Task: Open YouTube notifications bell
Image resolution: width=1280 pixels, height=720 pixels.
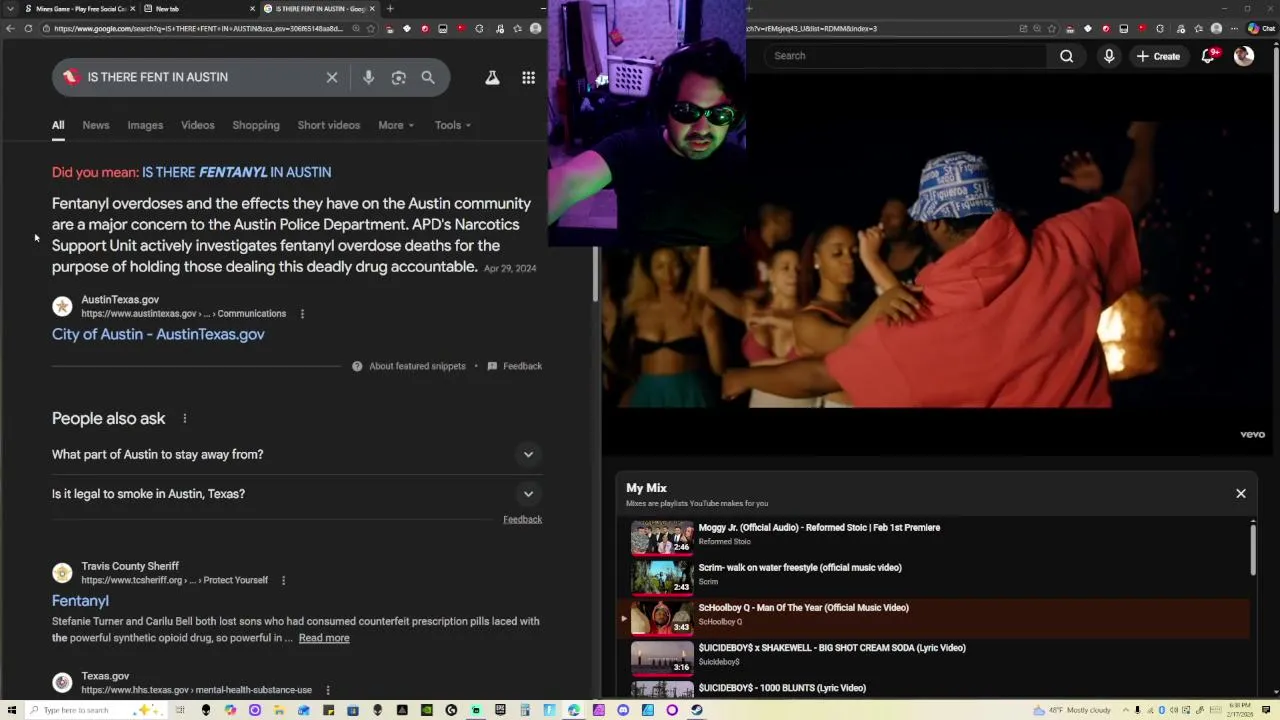Action: (1208, 56)
